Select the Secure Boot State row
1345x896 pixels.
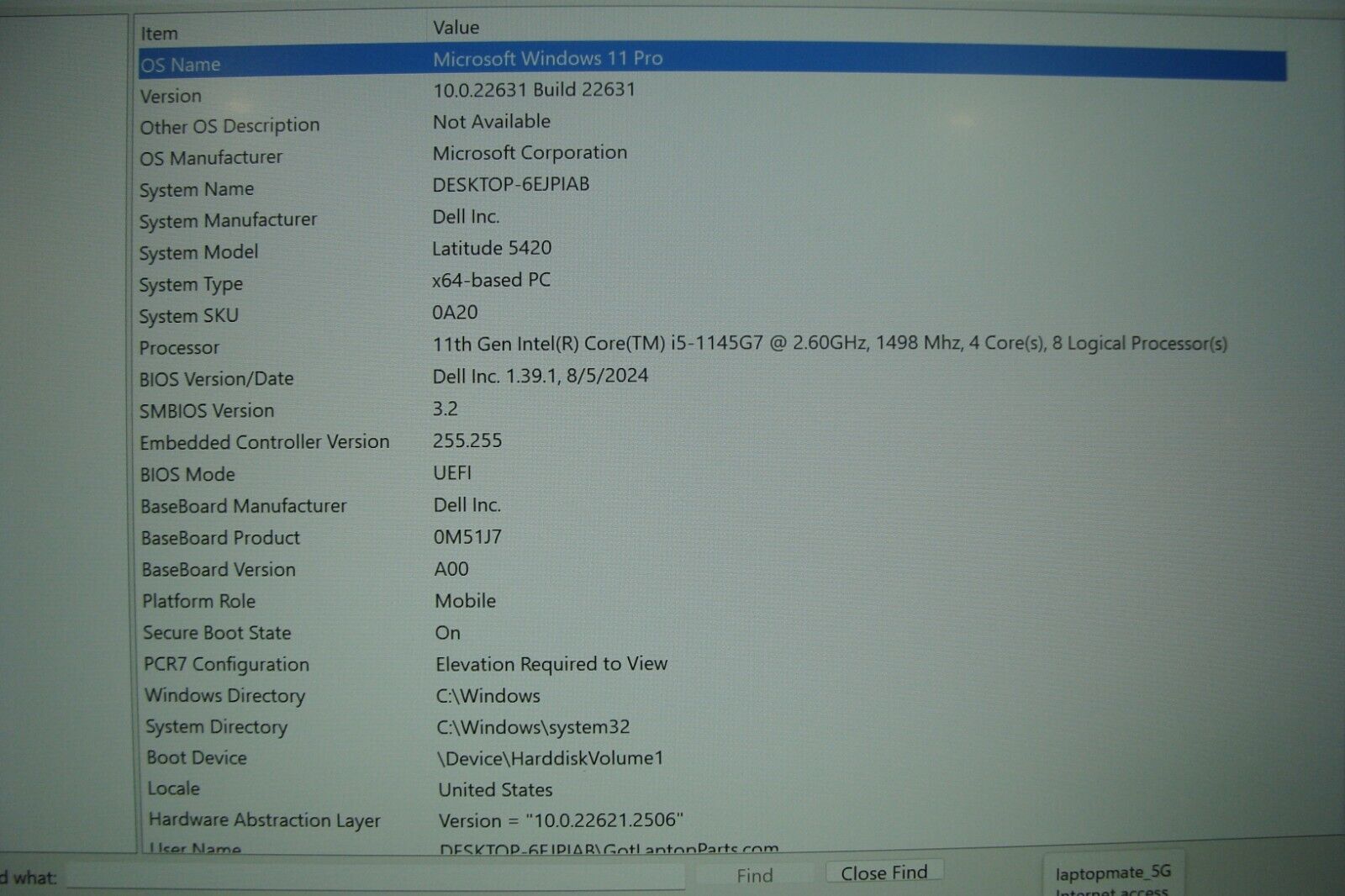[712, 632]
